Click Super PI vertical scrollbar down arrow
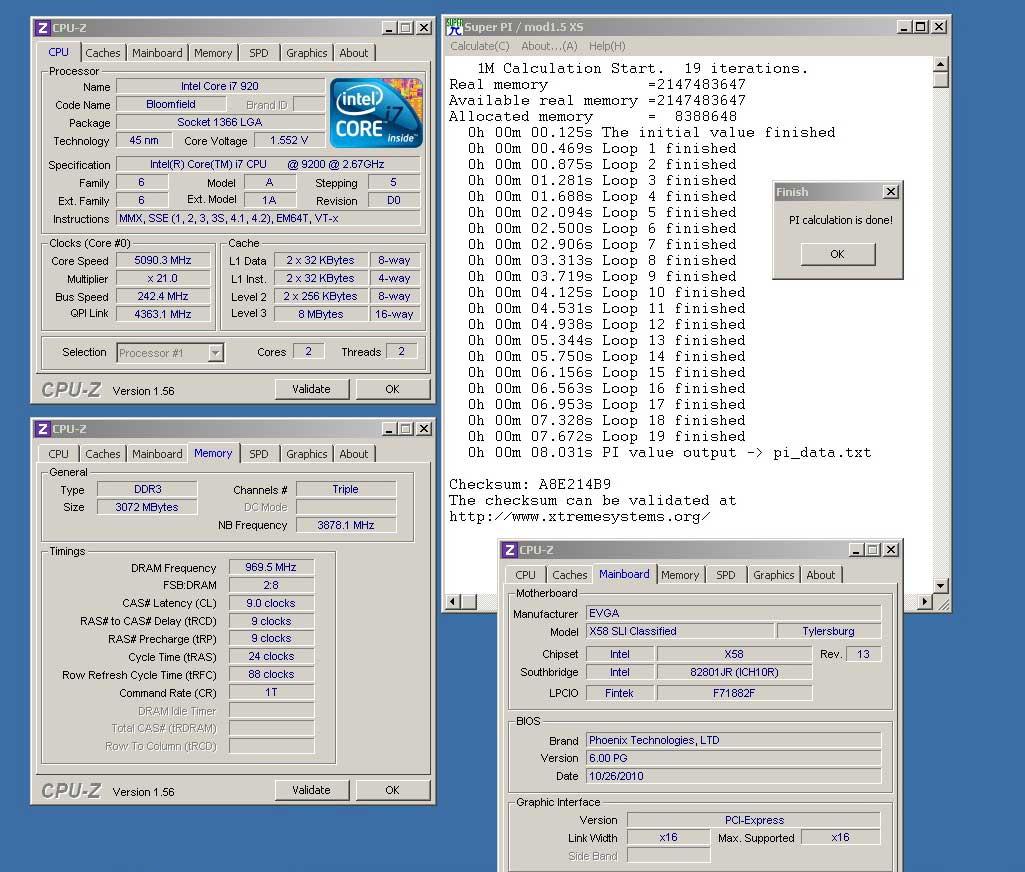 941,586
